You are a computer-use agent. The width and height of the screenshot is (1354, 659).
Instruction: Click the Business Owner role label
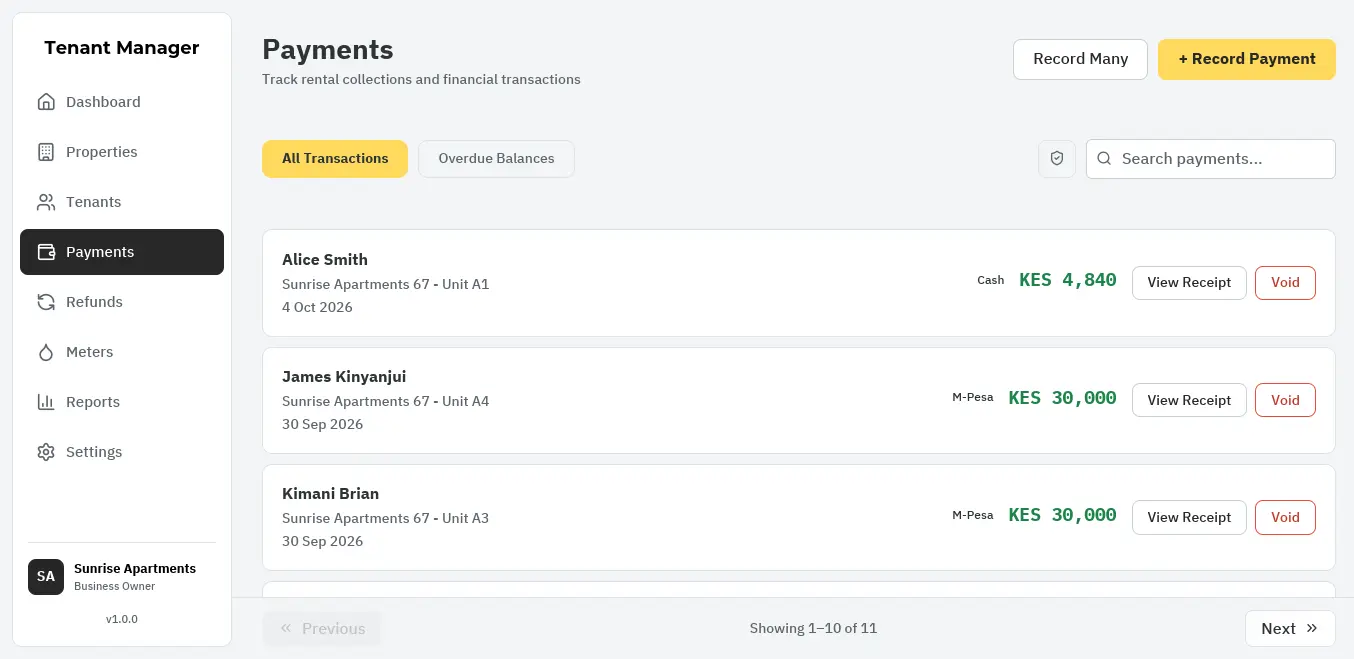(x=115, y=586)
